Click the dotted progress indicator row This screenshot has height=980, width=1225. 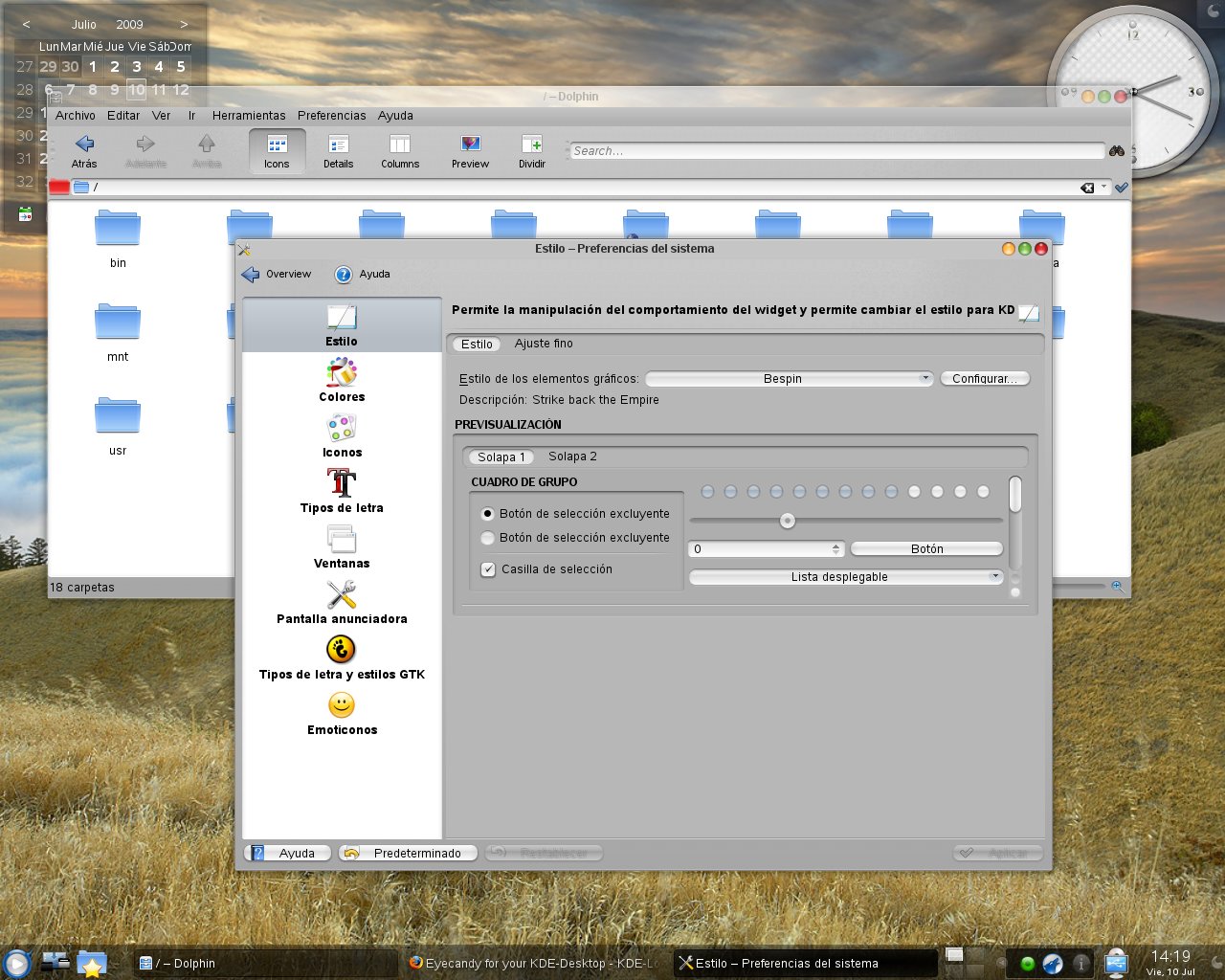tap(845, 492)
